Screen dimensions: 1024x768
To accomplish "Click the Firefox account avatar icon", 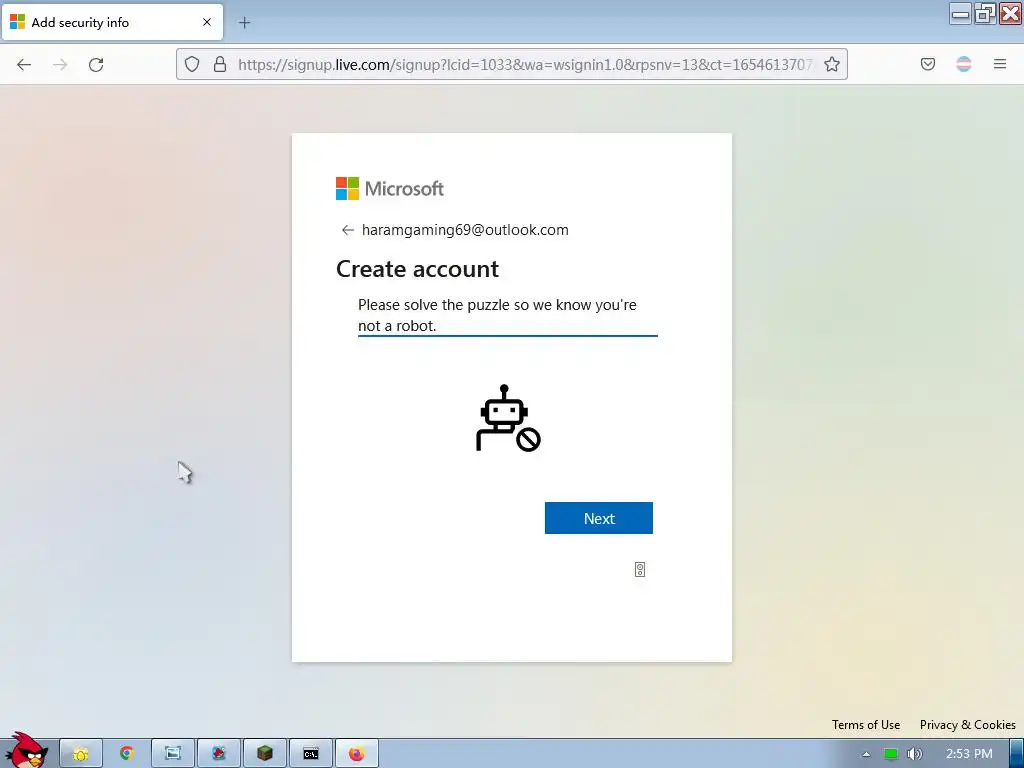I will (964, 64).
